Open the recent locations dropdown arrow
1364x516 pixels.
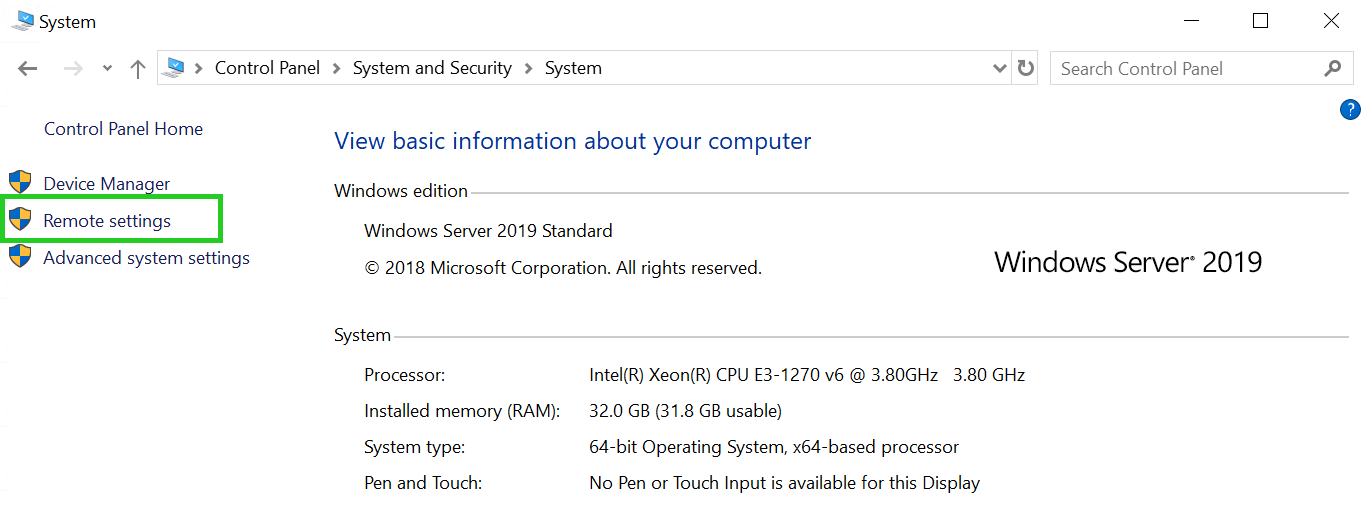coord(107,69)
